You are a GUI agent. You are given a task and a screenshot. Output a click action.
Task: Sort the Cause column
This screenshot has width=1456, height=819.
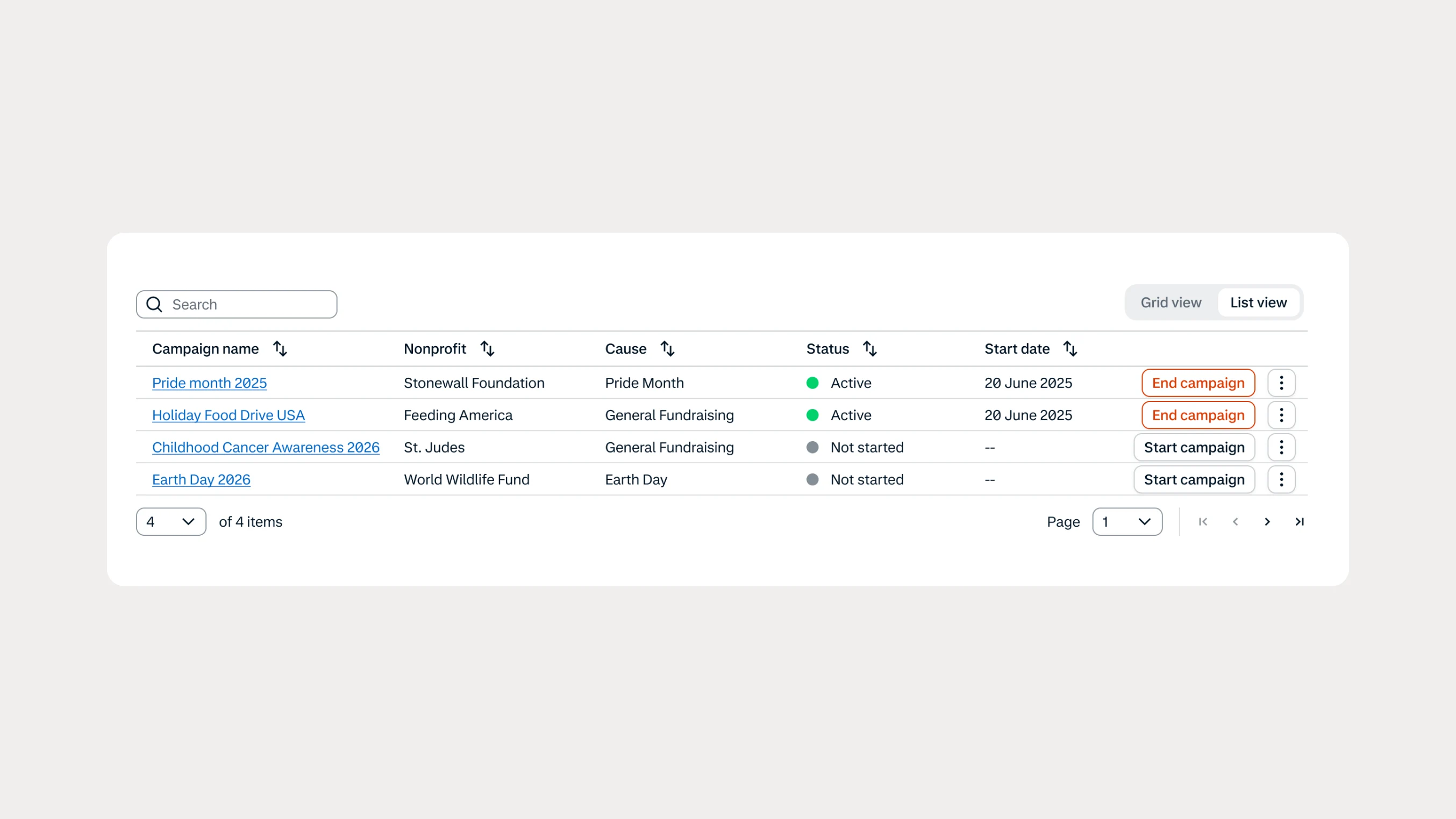click(x=668, y=348)
